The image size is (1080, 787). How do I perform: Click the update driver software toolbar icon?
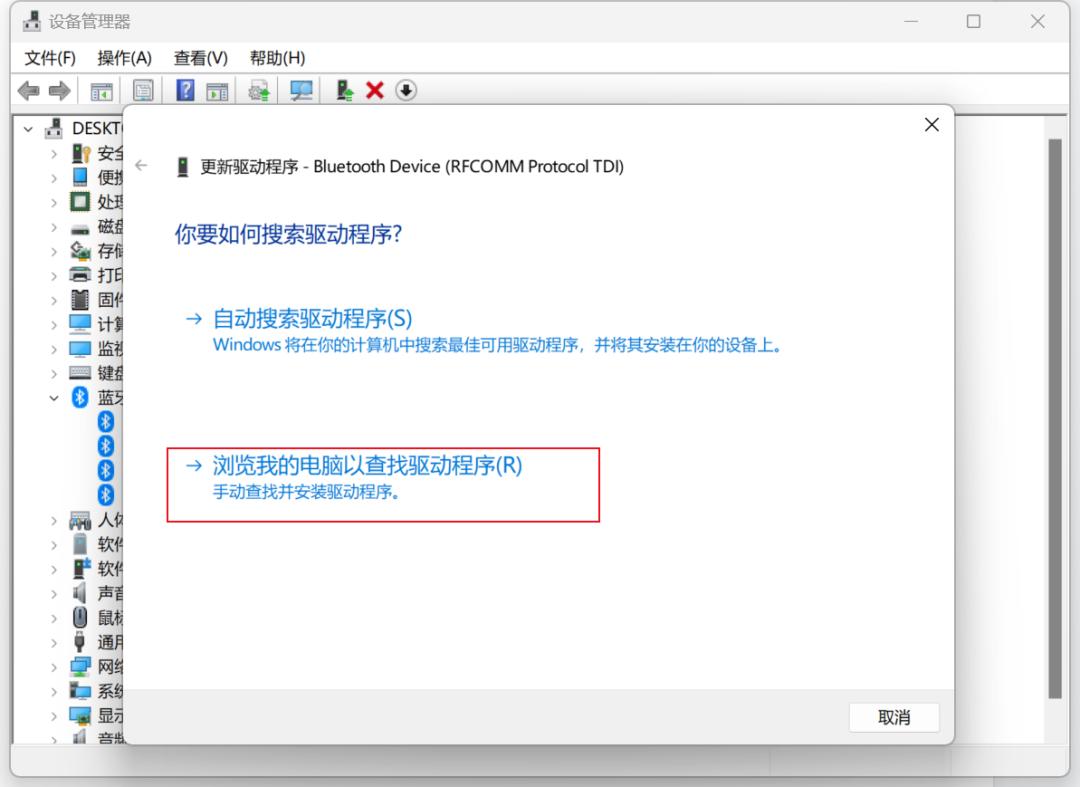coord(259,90)
